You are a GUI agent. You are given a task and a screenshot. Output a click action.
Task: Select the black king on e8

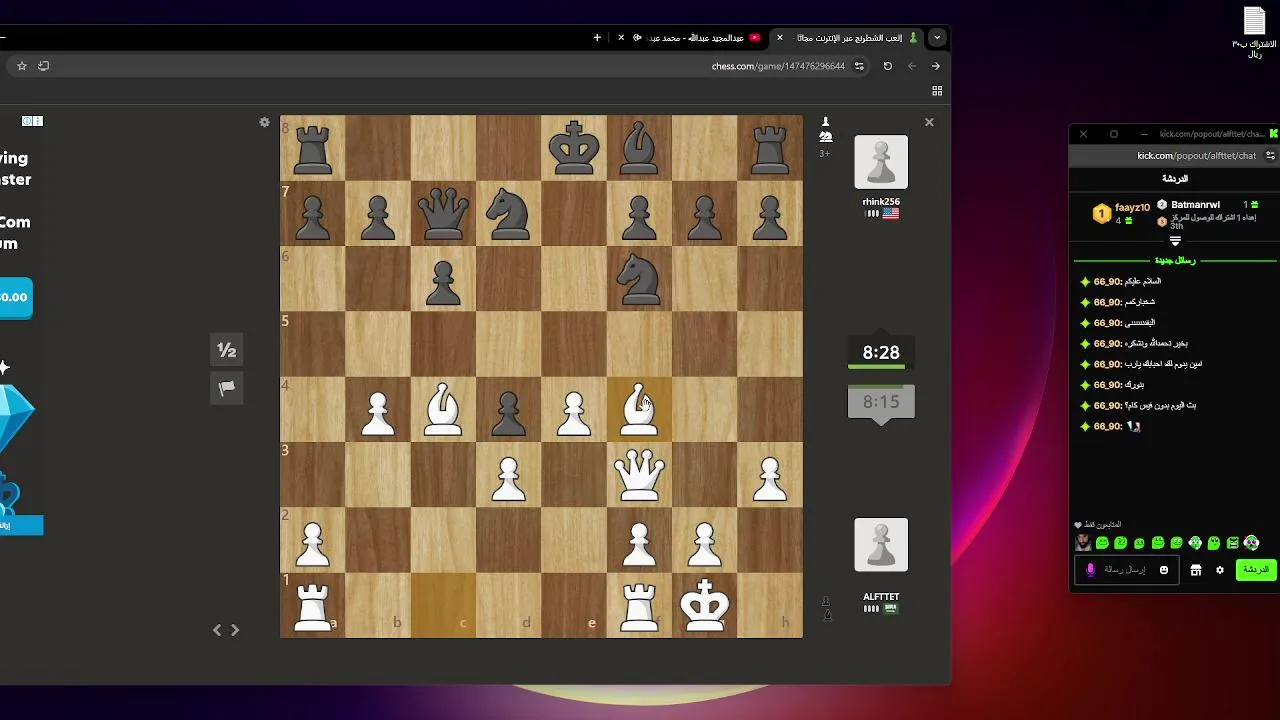click(574, 148)
